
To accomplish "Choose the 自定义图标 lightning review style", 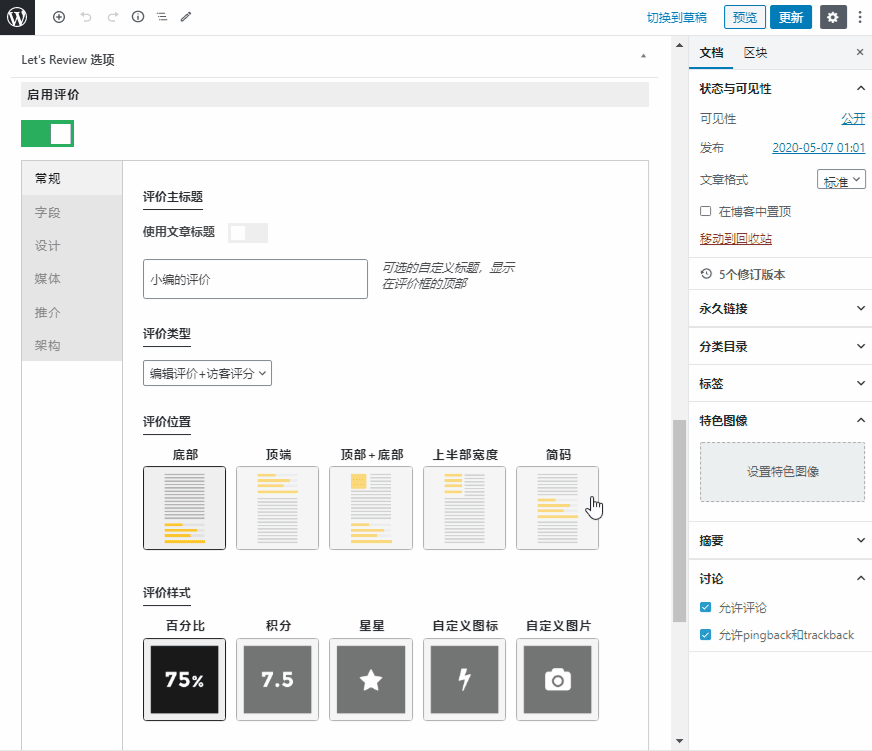I will click(x=464, y=679).
